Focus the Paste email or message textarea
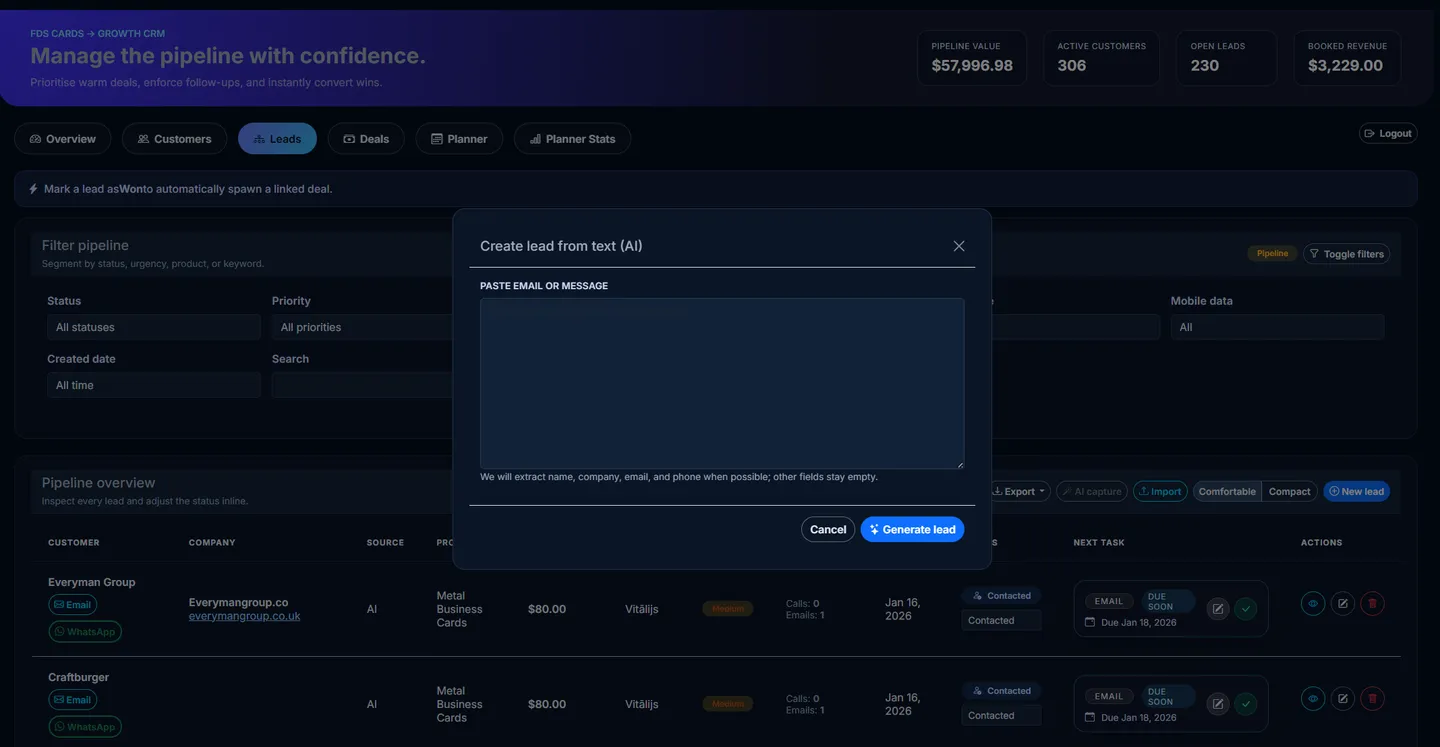Viewport: 1440px width, 747px height. click(722, 383)
